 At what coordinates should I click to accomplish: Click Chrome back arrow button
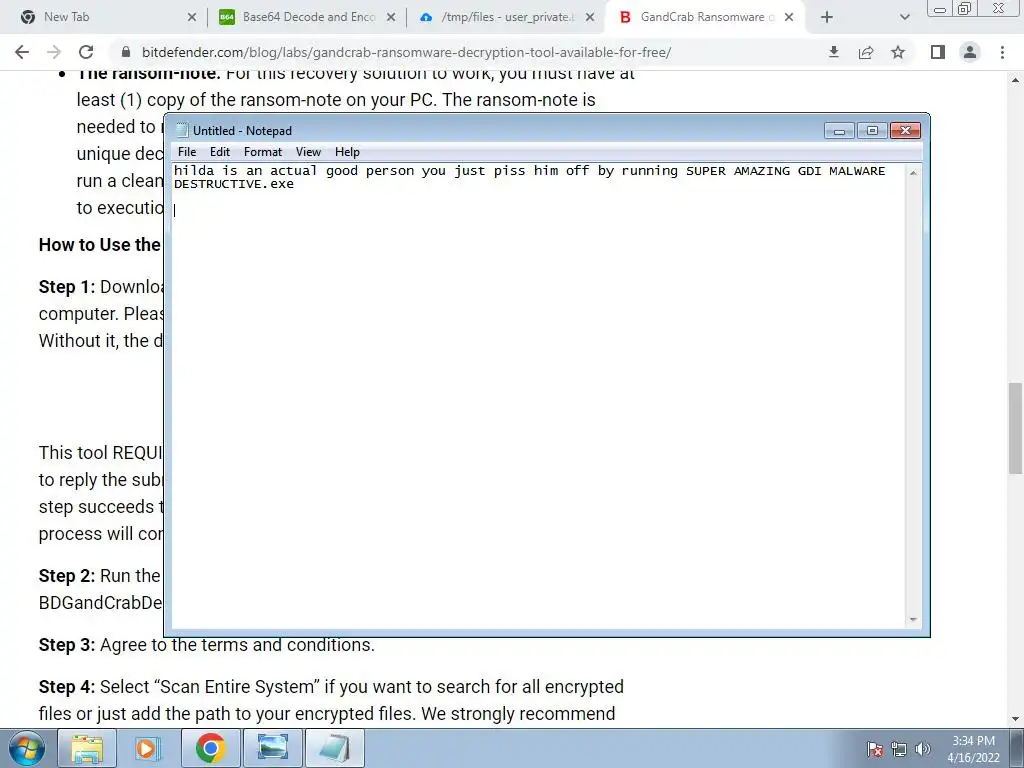click(x=22, y=52)
